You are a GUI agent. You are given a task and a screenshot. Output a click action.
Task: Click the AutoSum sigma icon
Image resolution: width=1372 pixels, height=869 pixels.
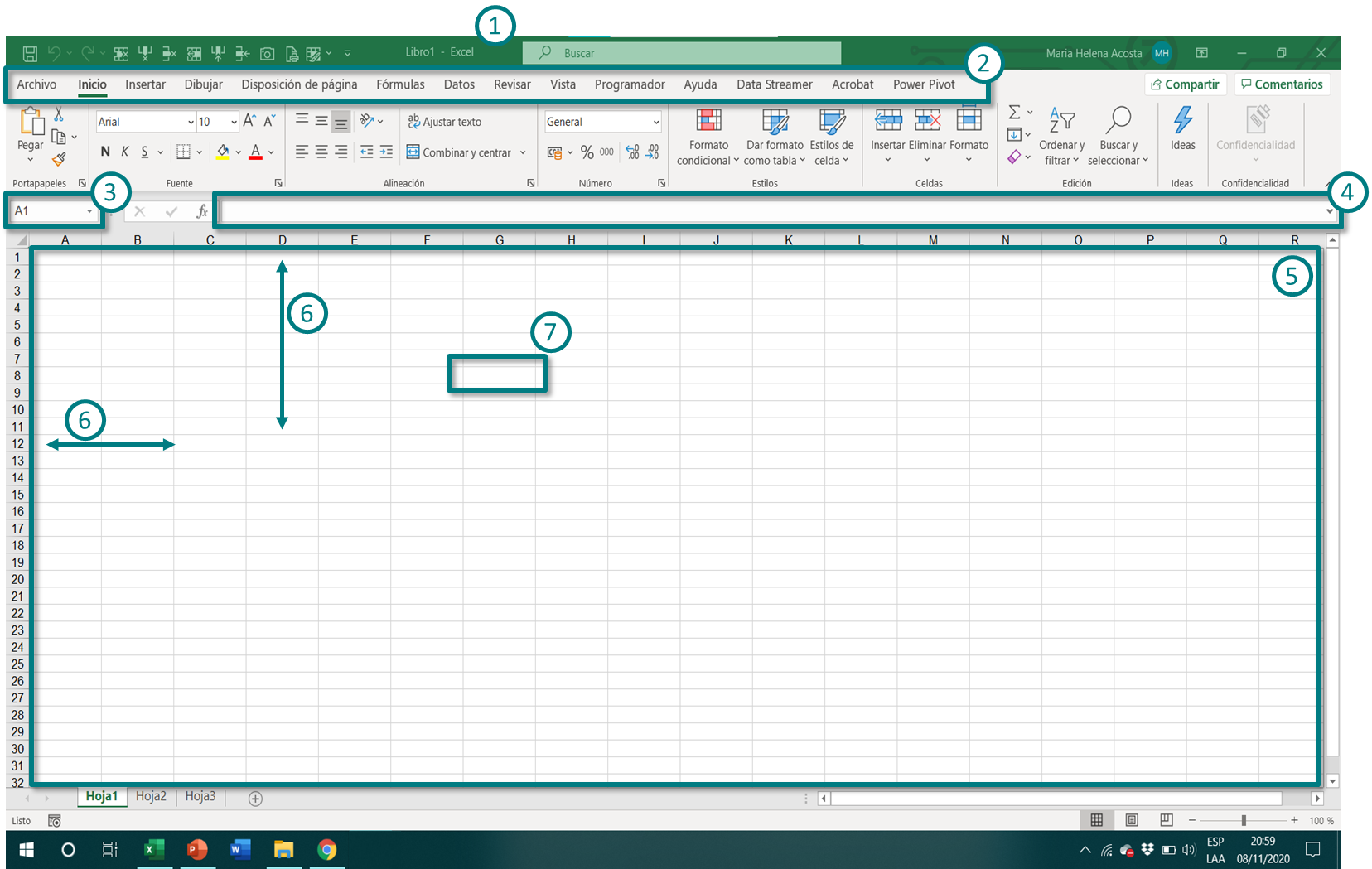[1014, 113]
